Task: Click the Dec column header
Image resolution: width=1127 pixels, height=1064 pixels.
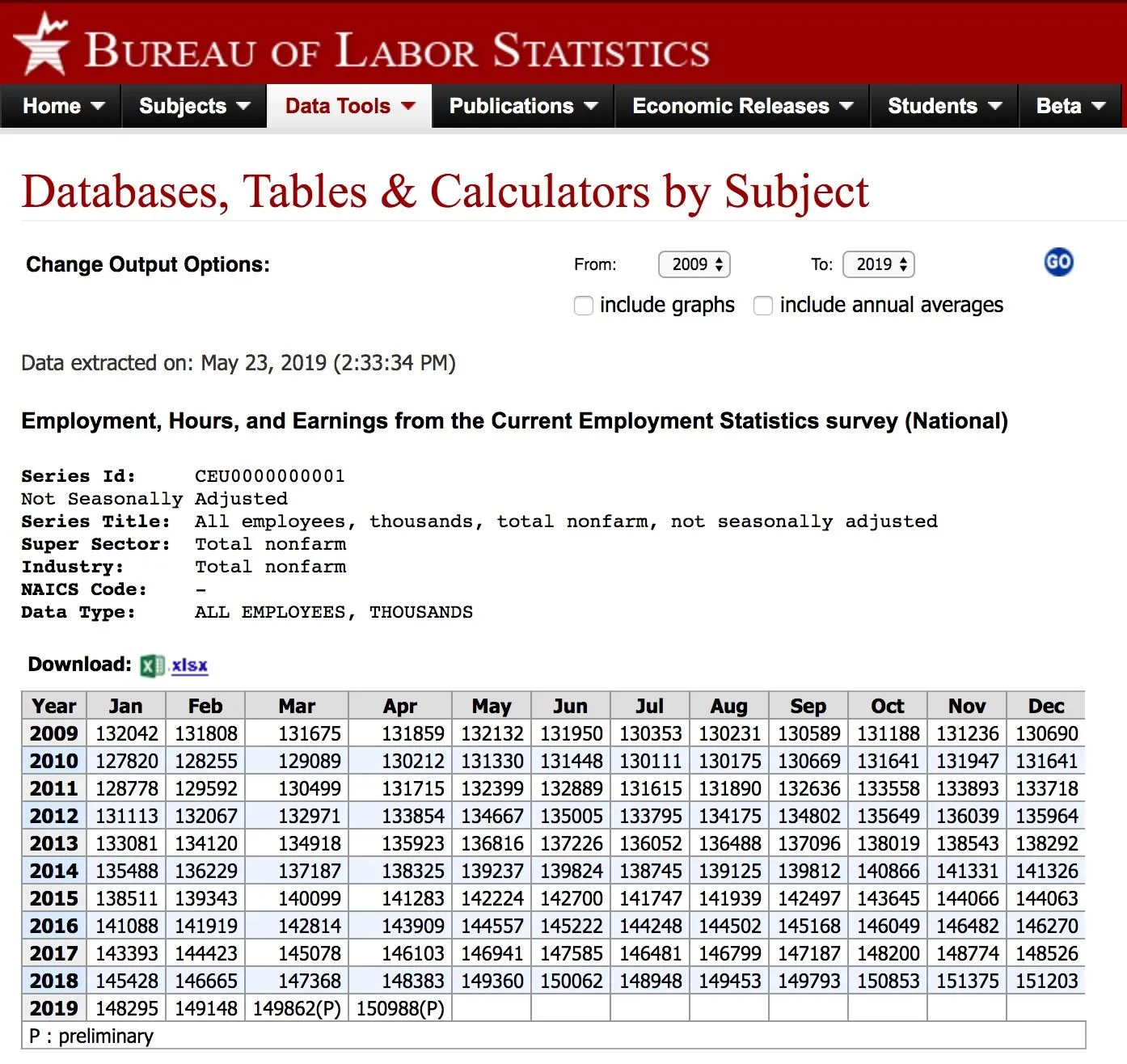Action: click(1045, 706)
